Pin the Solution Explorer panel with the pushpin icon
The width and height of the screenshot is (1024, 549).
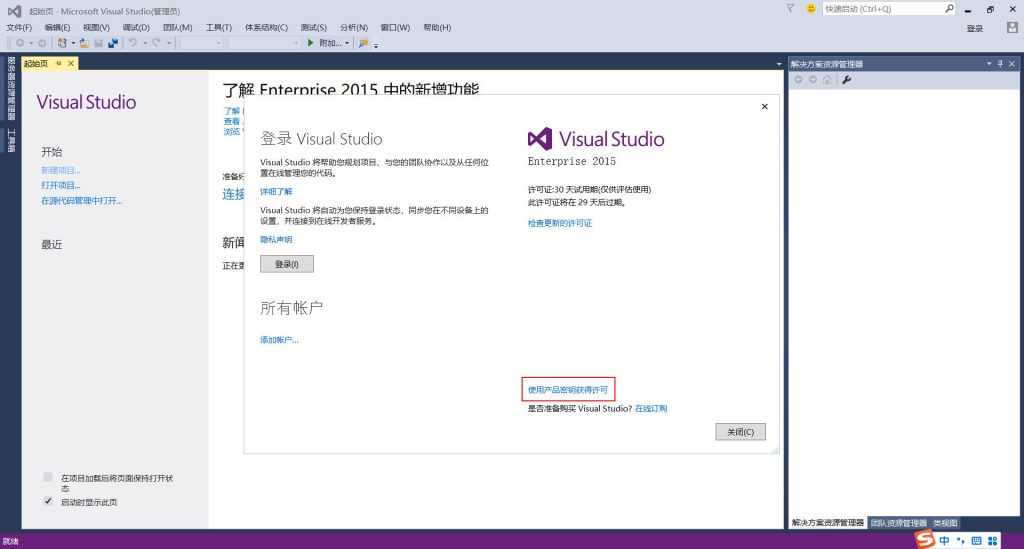click(x=1000, y=63)
